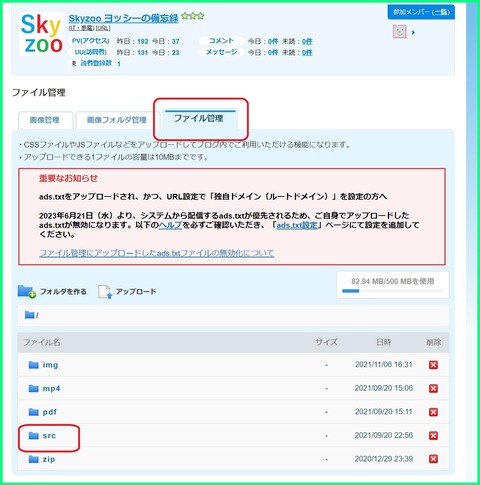
Task: Click the UU(訪問者) label
Action: coord(91,52)
